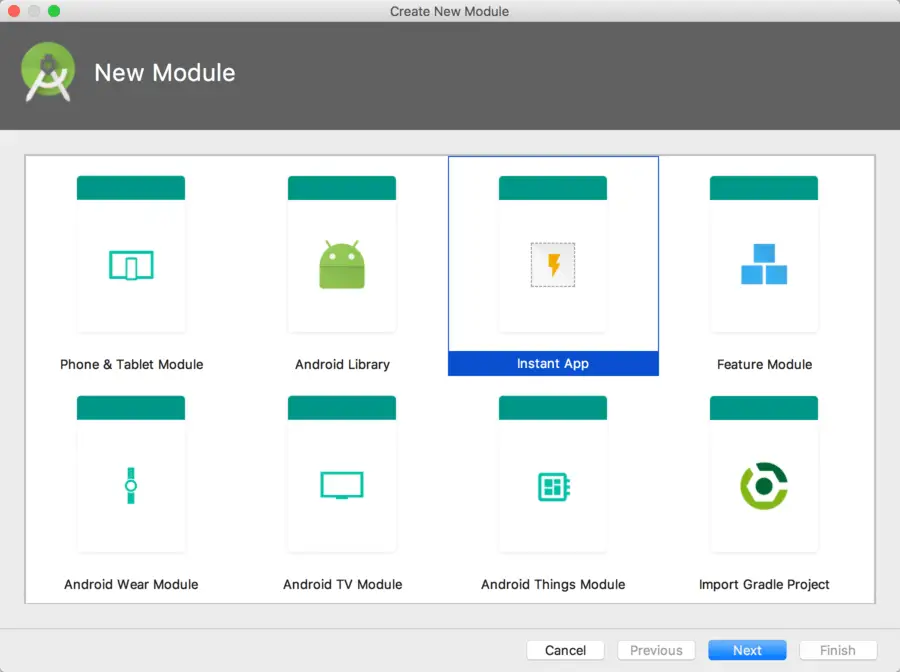Image resolution: width=900 pixels, height=672 pixels.
Task: Click the Previous button
Action: [x=656, y=650]
